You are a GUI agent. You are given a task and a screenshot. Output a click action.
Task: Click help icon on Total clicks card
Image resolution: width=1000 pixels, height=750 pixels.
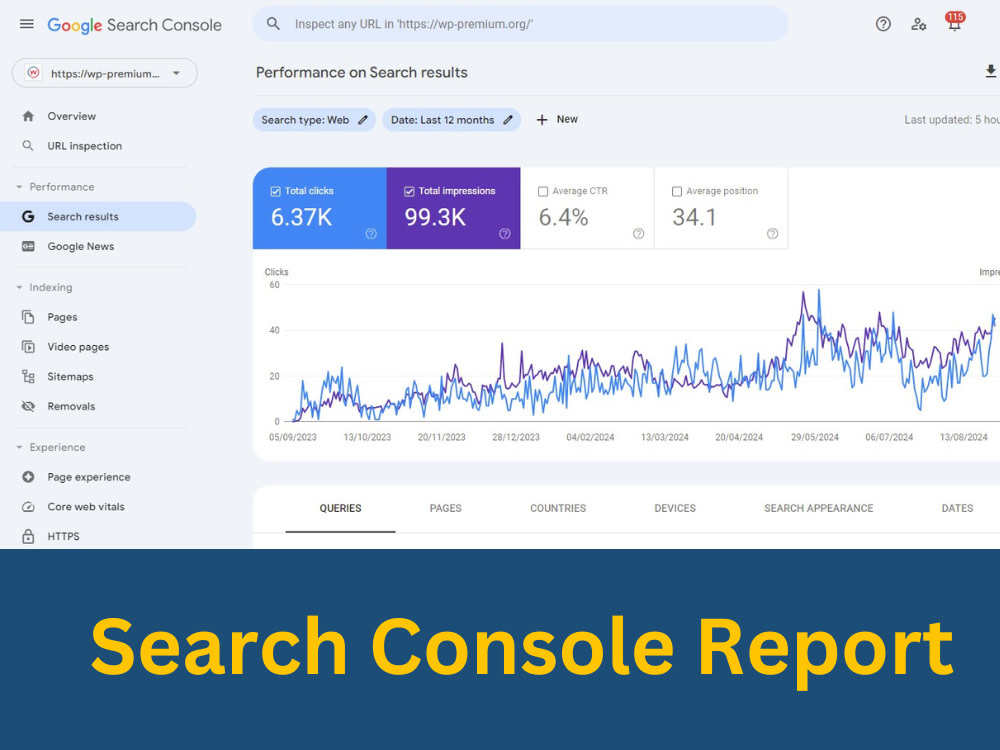[371, 233]
